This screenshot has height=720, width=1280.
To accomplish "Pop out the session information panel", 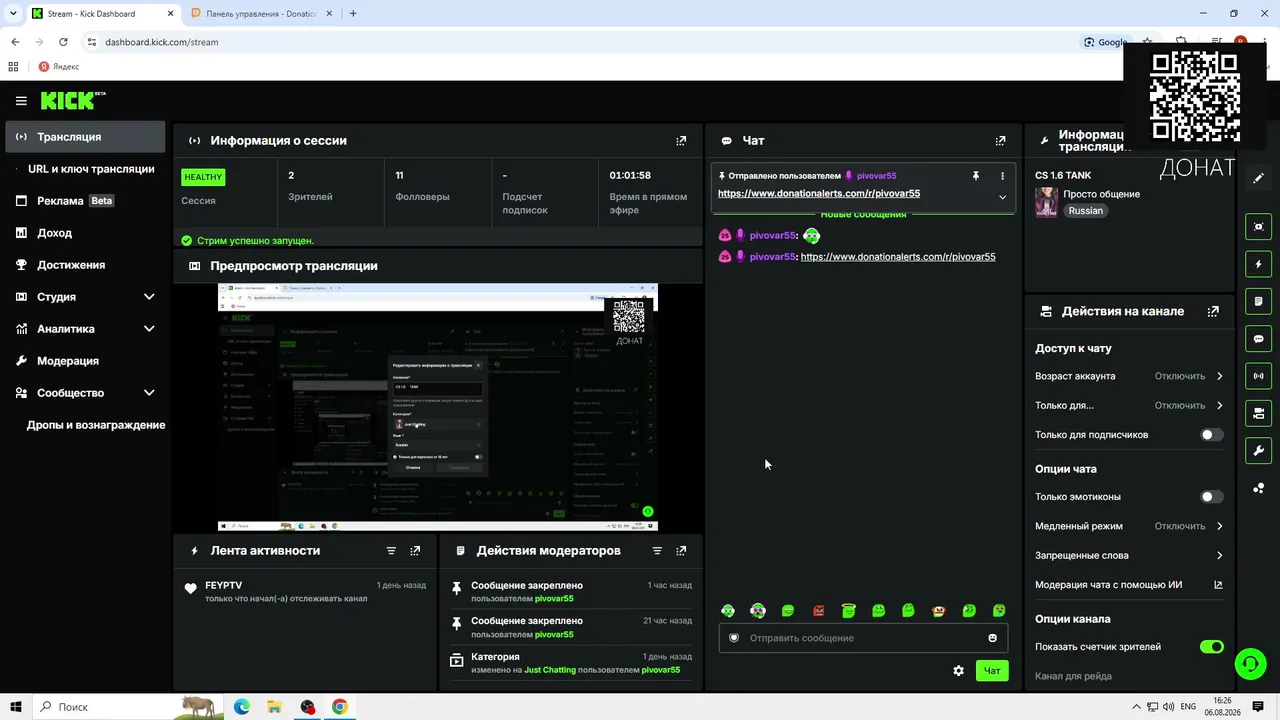I will pyautogui.click(x=681, y=141).
